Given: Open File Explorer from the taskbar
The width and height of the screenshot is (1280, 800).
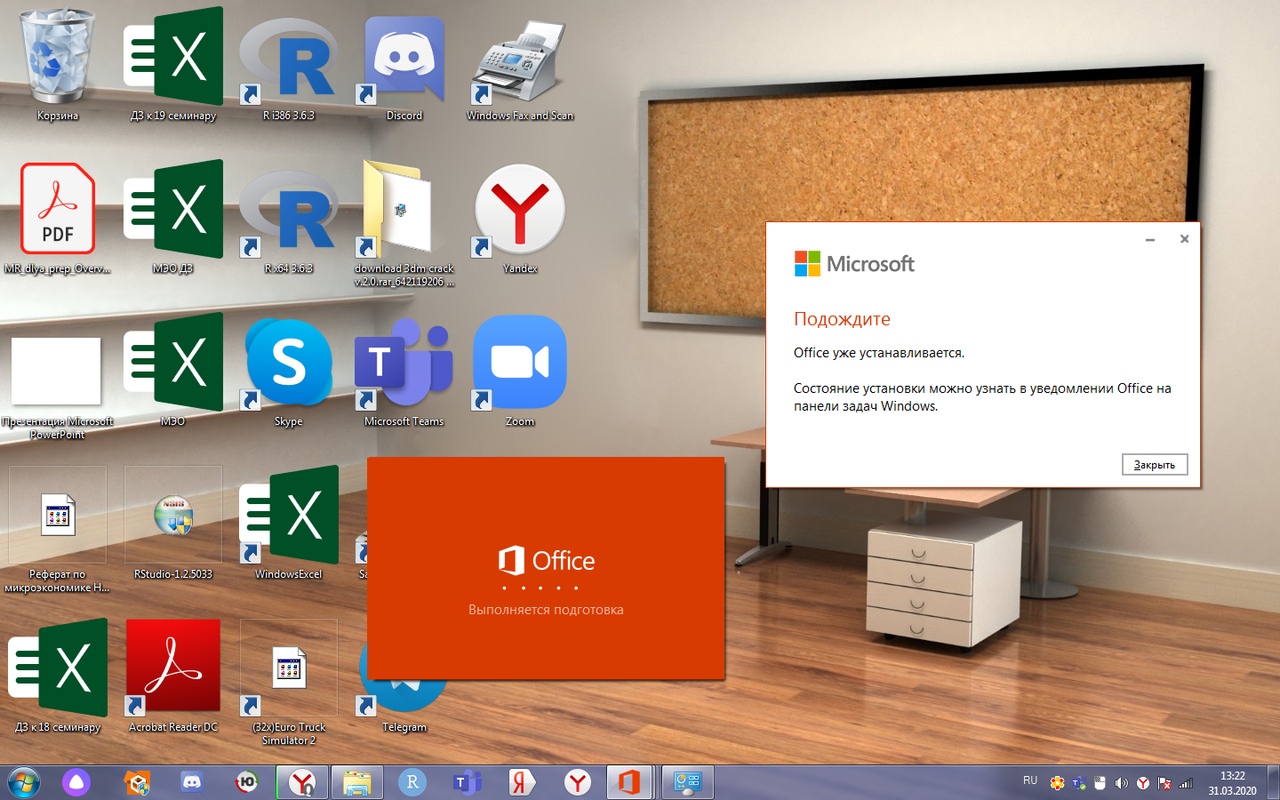Looking at the screenshot, I should pos(357,782).
